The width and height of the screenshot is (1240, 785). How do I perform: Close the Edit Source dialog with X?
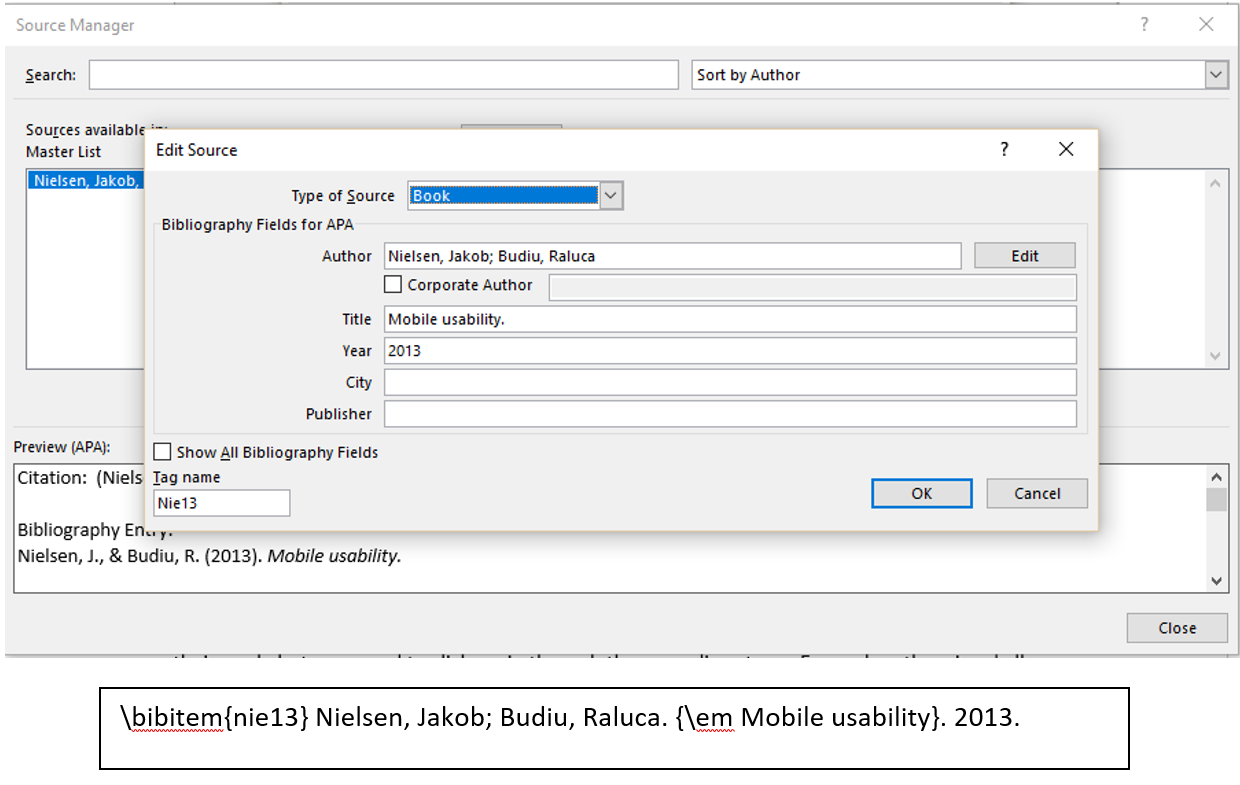[1066, 150]
